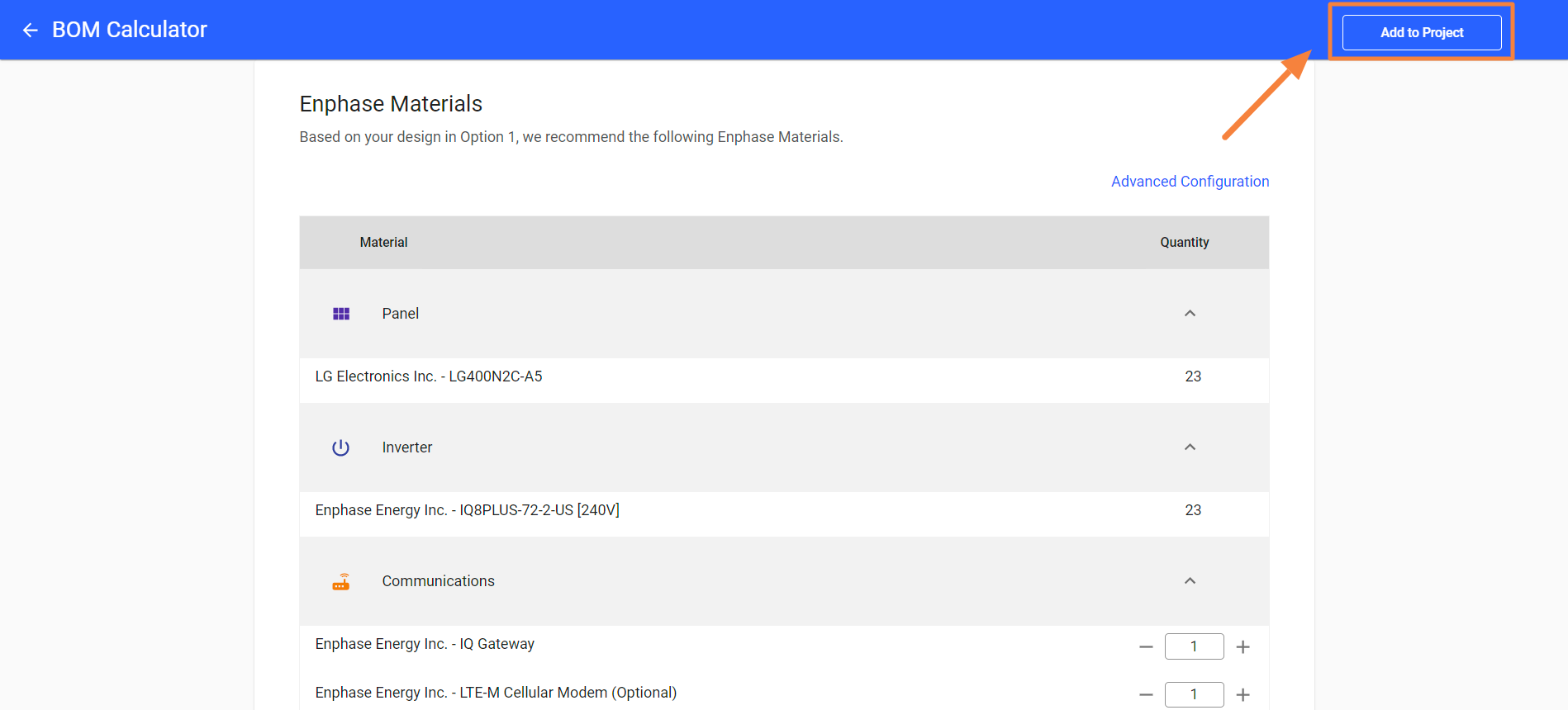Click the Quantity column header
Screen dimensions: 1568x710
coord(1184,243)
